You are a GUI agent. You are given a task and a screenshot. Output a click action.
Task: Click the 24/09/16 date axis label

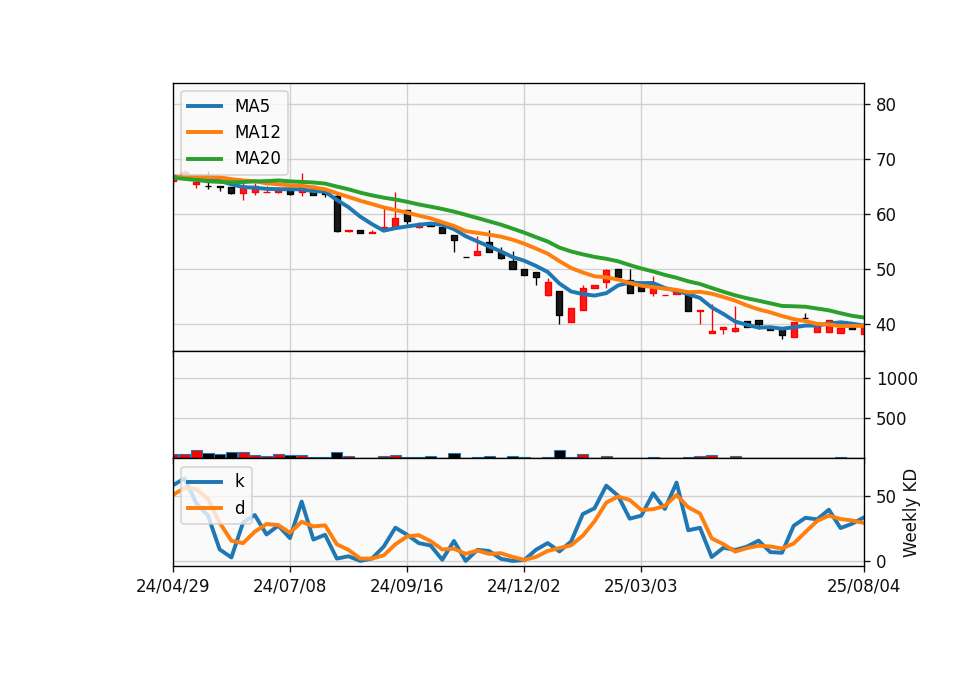pos(407,586)
